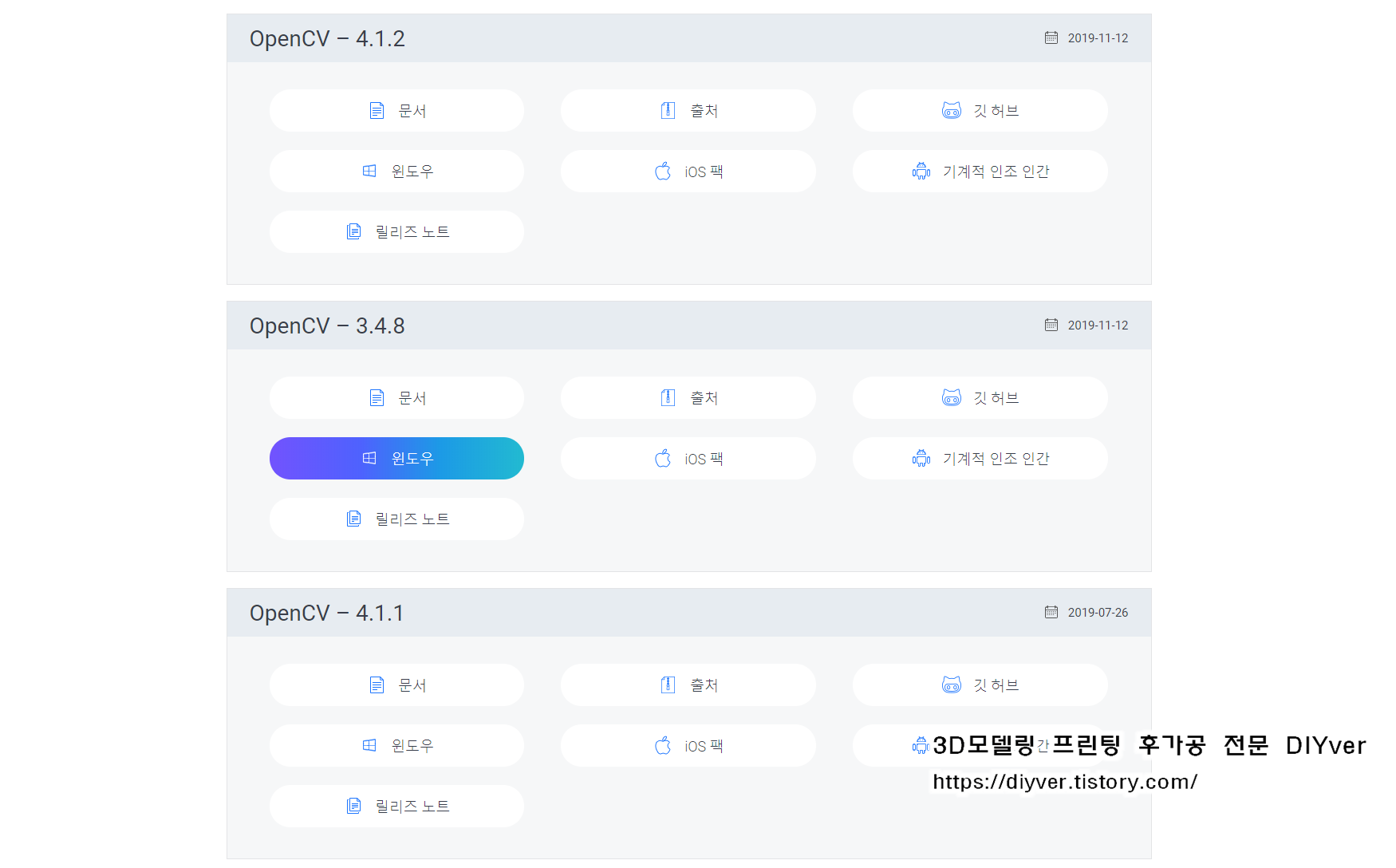
Task: Click zip archive icon in OpenCV 4.1.2 출처
Action: pyautogui.click(x=668, y=111)
